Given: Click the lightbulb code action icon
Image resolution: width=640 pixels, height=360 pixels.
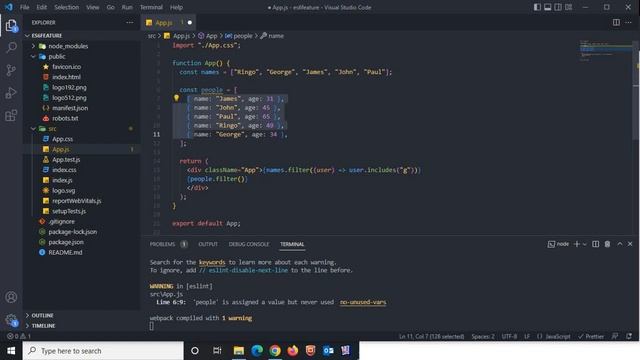Looking at the screenshot, I should point(176,98).
